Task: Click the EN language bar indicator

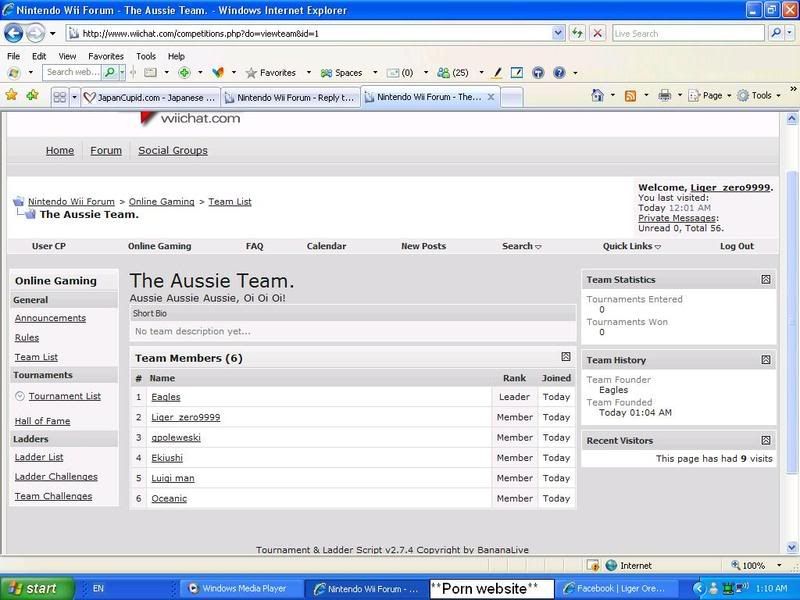Action: point(98,588)
